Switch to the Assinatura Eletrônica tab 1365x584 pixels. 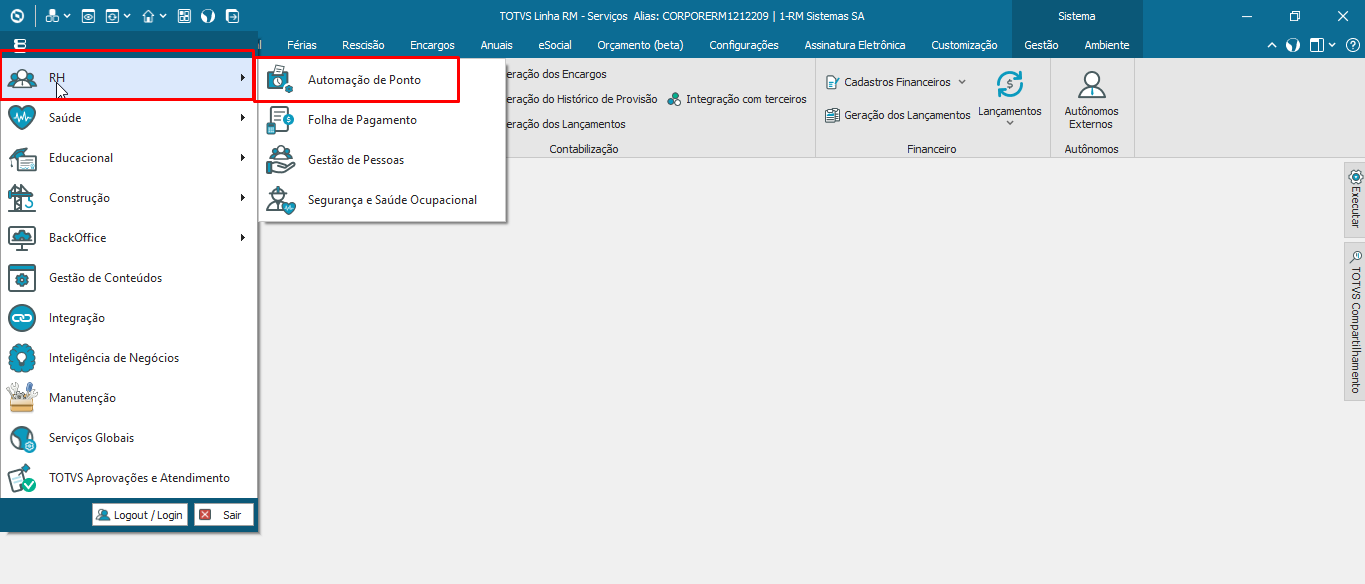click(855, 45)
